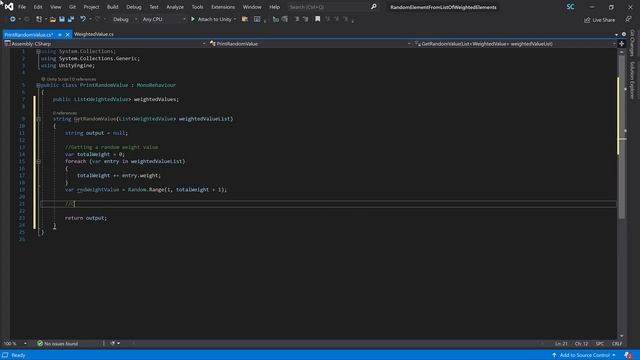Viewport: 640px width, 360px height.
Task: Open the View menu
Action: [56, 7]
